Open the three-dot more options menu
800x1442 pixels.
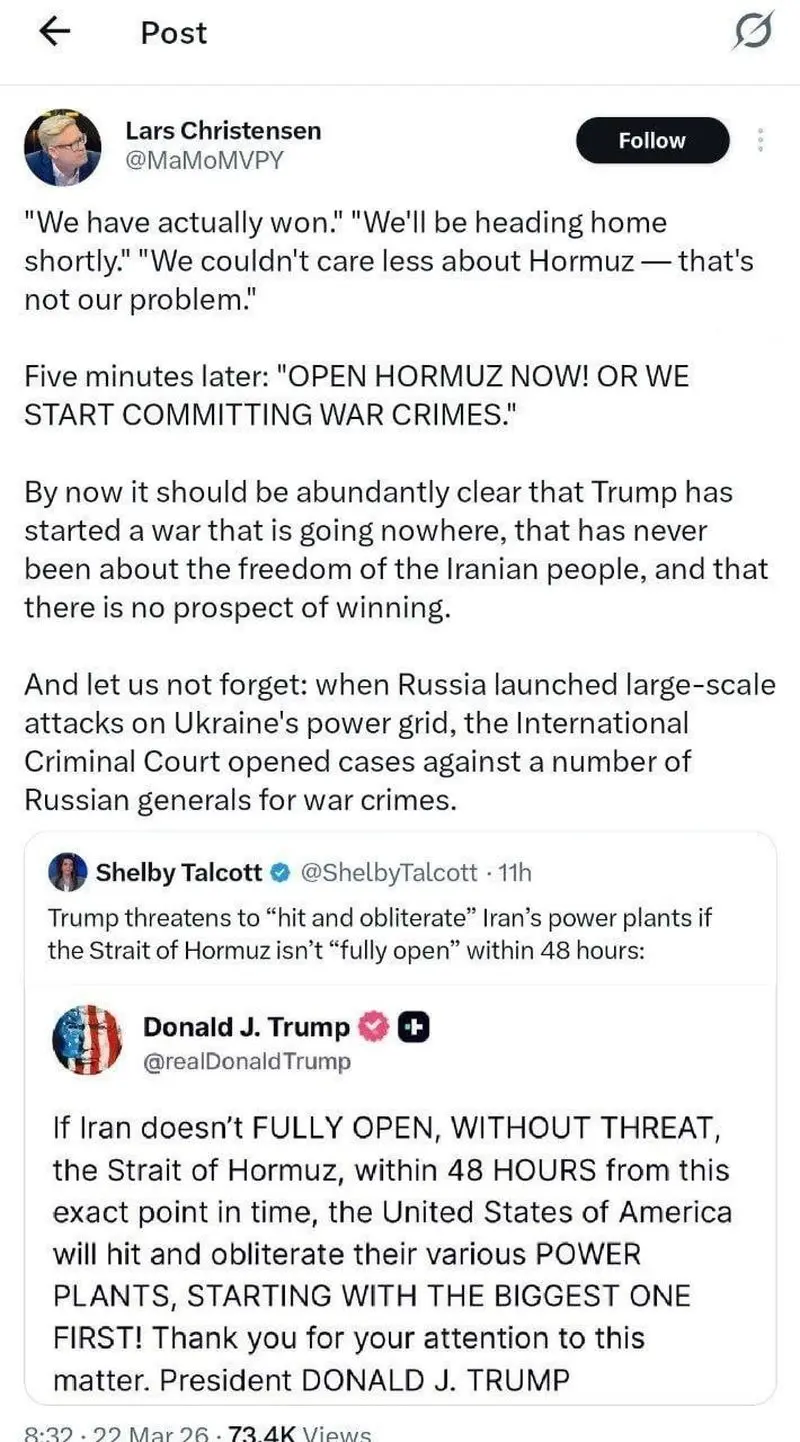pyautogui.click(x=762, y=141)
